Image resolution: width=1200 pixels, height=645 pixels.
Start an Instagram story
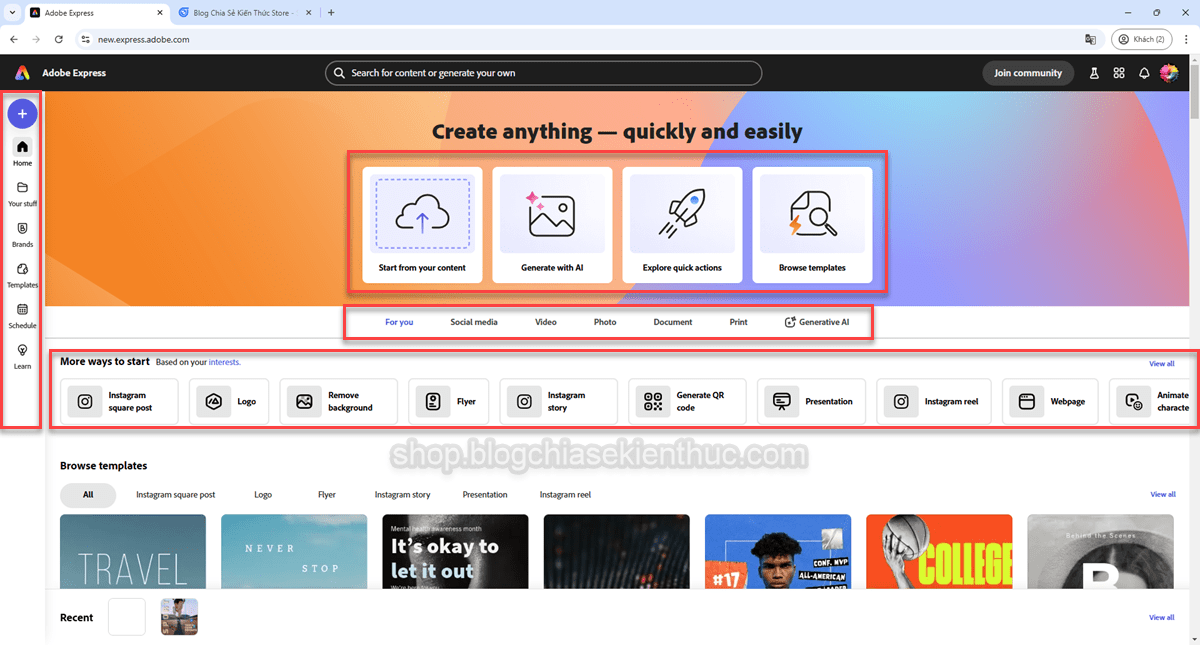[x=559, y=401]
